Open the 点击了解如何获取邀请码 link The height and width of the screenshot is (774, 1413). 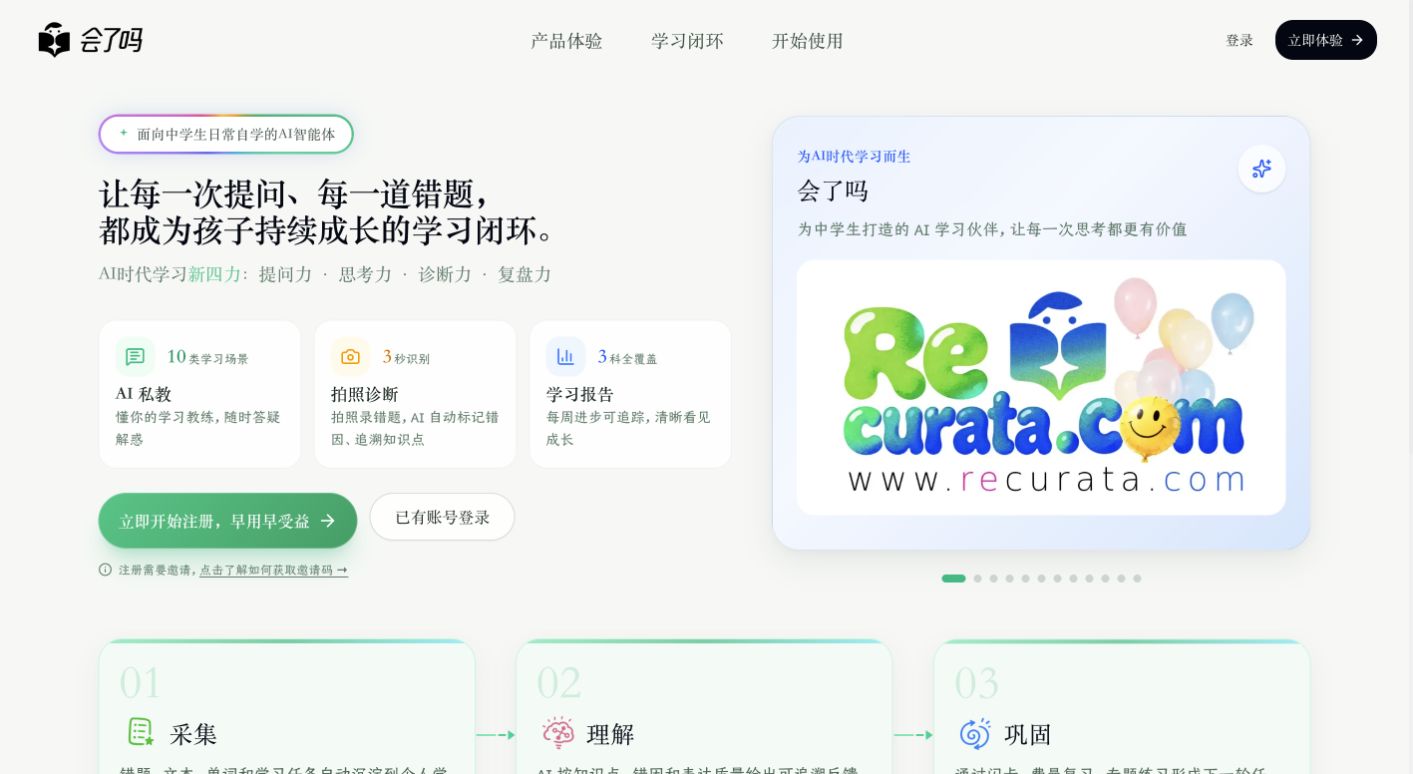click(273, 570)
